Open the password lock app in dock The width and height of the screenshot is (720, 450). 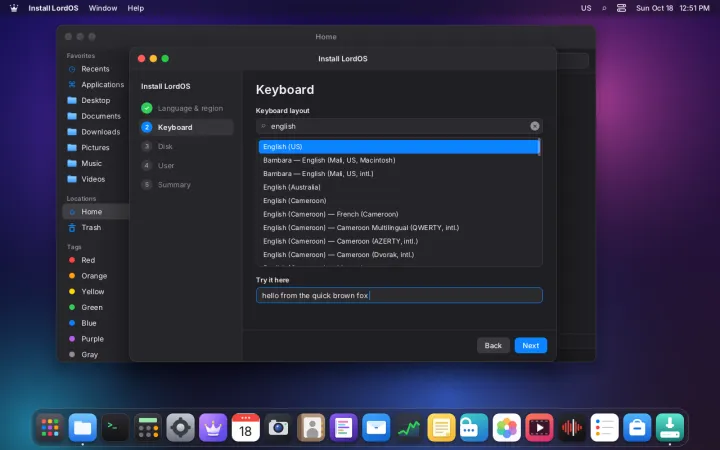coord(474,428)
